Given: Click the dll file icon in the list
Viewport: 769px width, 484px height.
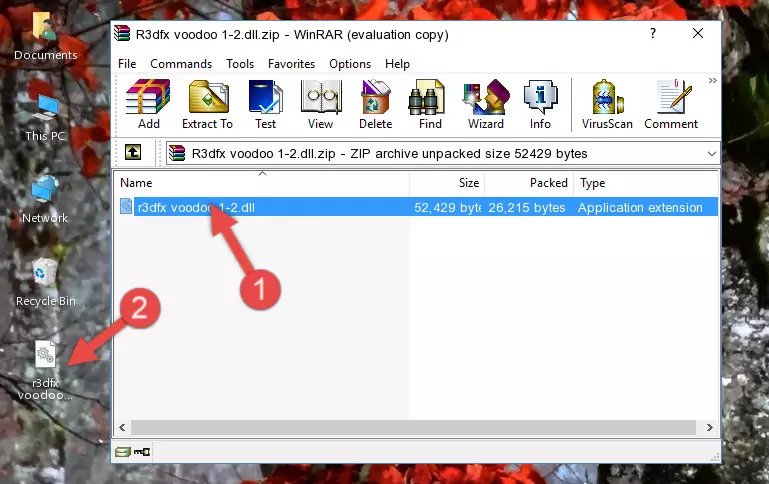Looking at the screenshot, I should (x=126, y=206).
